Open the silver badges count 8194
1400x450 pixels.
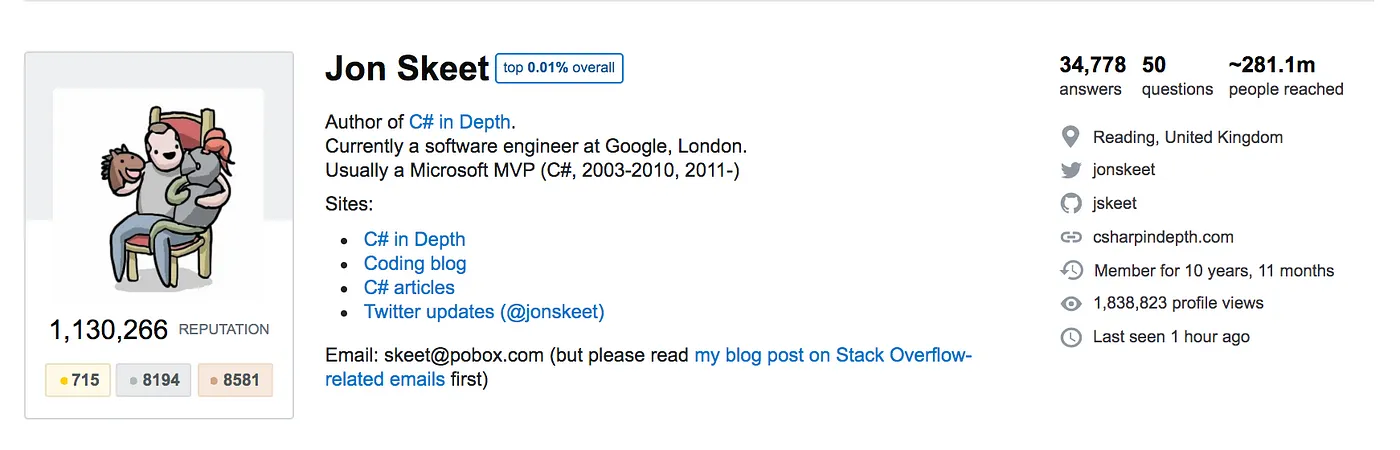(x=153, y=380)
